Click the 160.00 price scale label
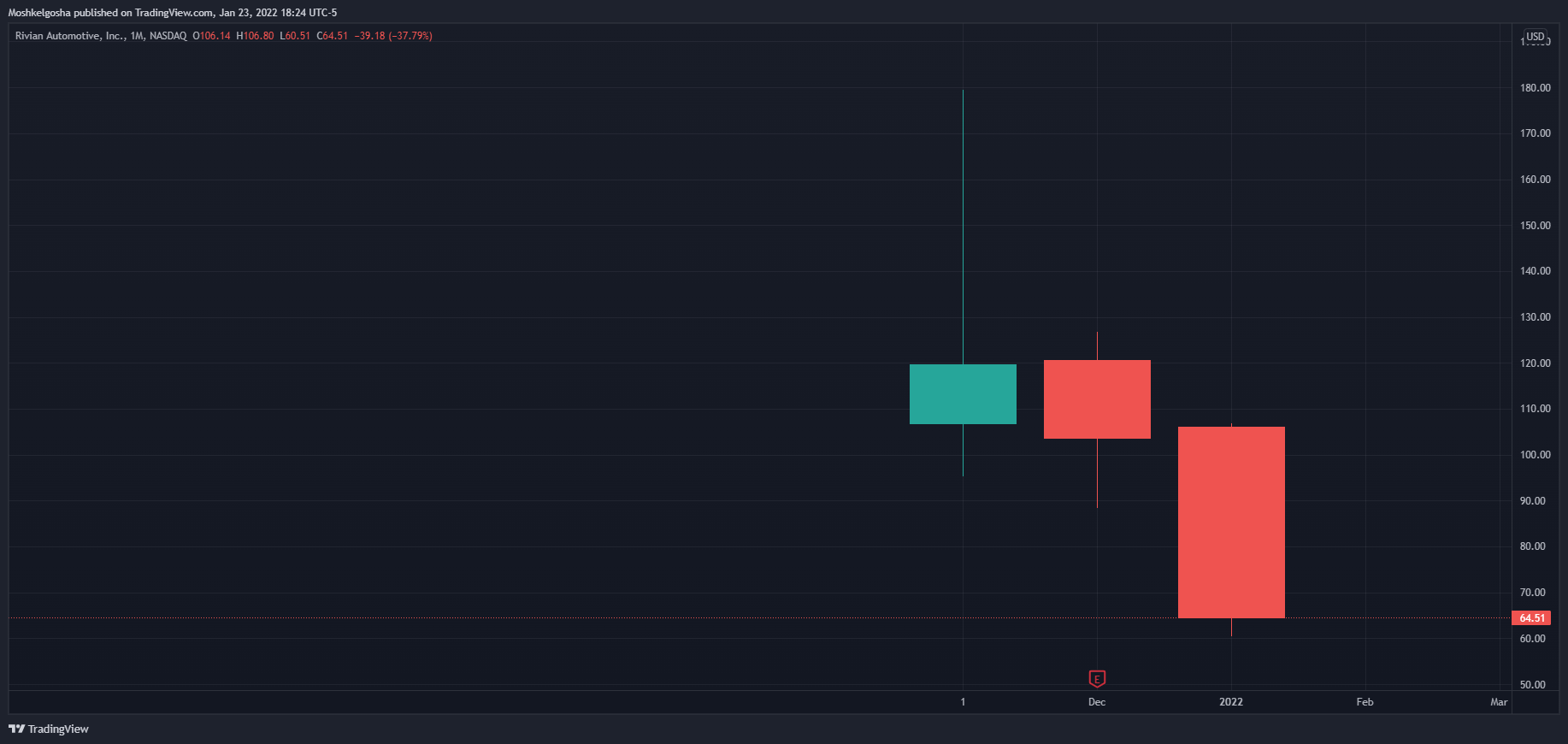The width and height of the screenshot is (1568, 744). click(1536, 180)
